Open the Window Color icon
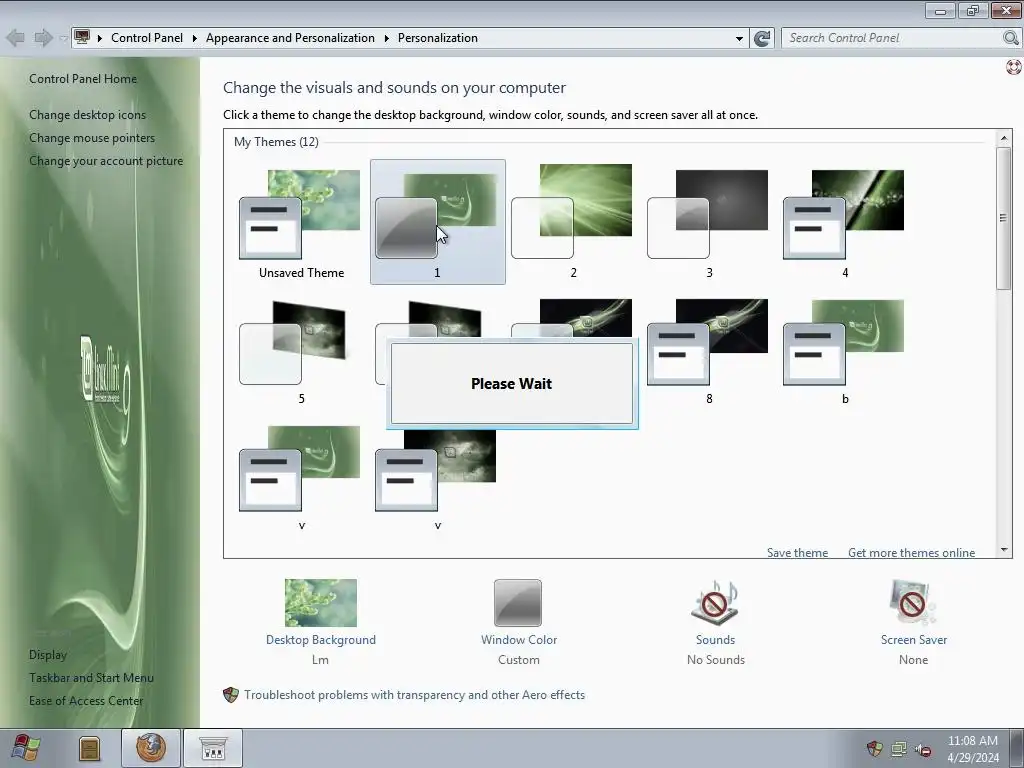 point(518,603)
